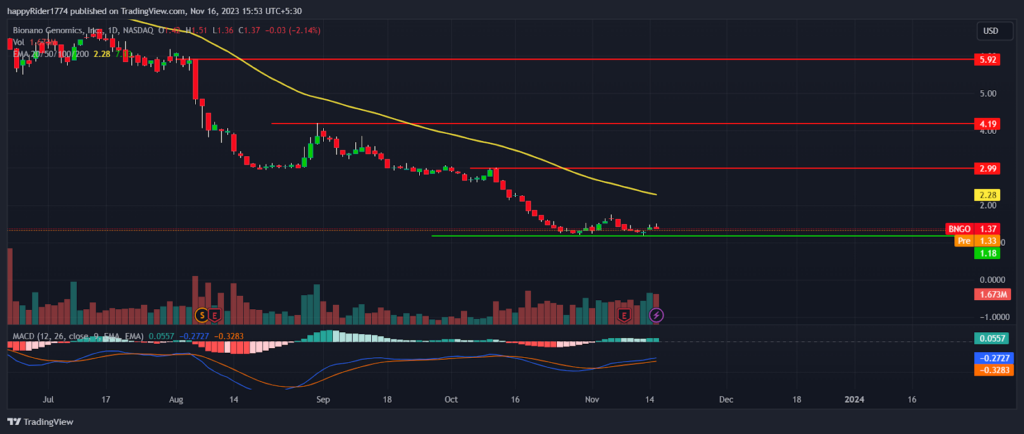Click the -0.03 (-2.14%) change value
1024x434 pixels.
pos(294,30)
